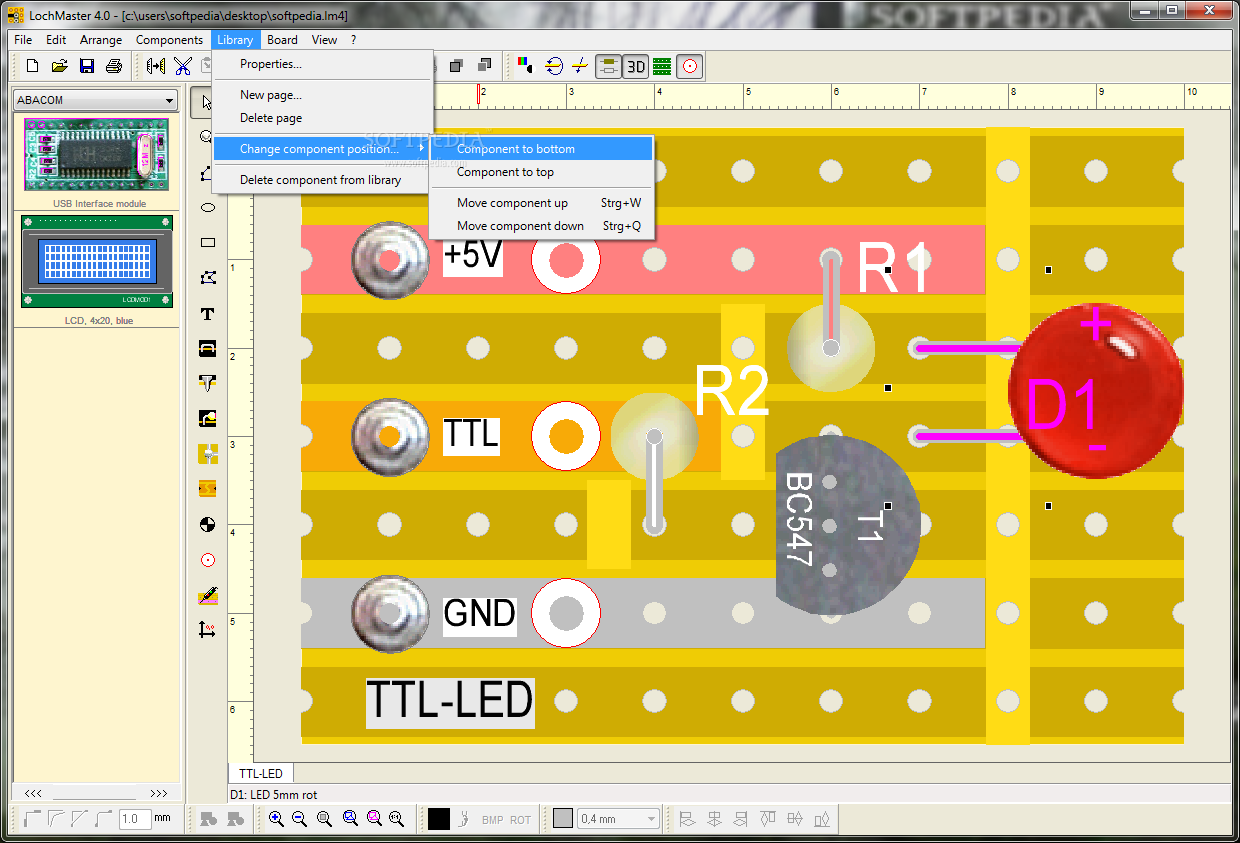Toggle the 3D view button
The height and width of the screenshot is (843, 1240).
635,67
